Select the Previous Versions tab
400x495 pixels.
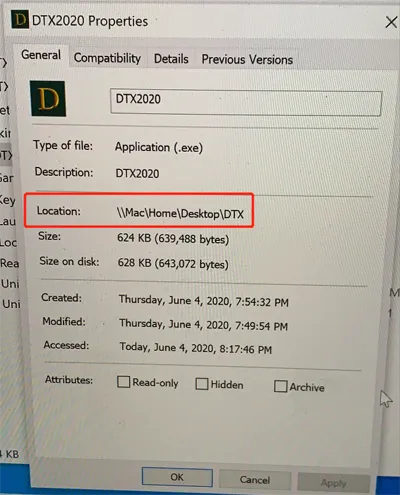(247, 60)
